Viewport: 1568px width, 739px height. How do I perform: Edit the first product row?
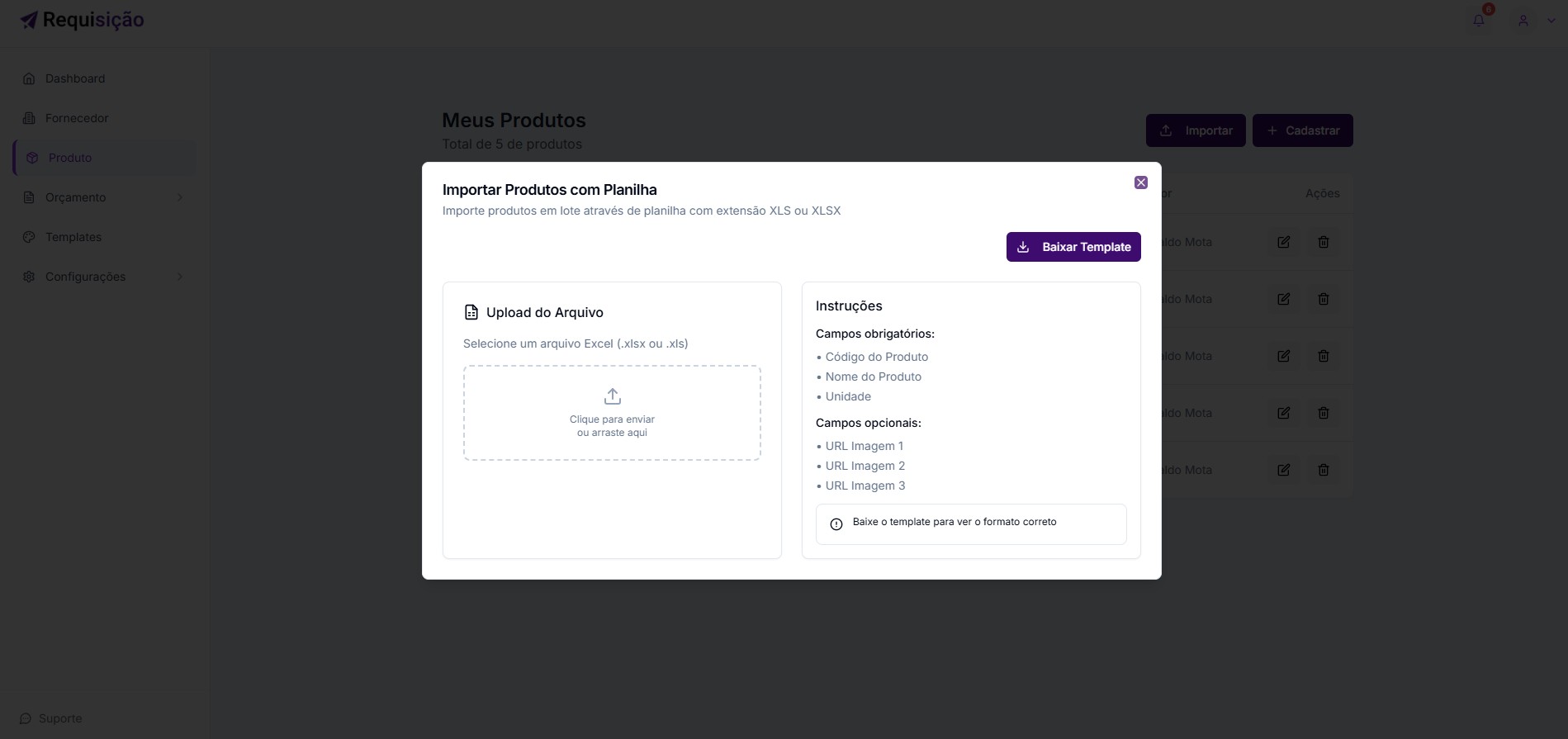(1283, 242)
